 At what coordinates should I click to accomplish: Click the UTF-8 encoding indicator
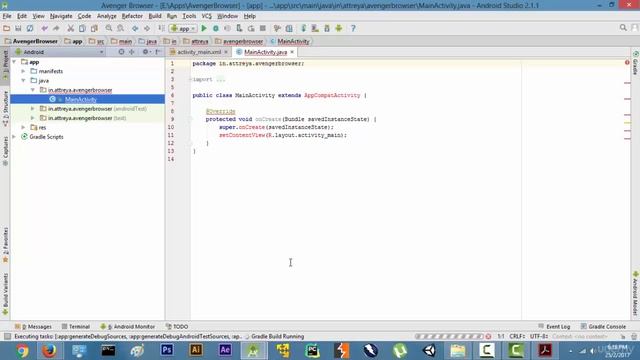539,336
